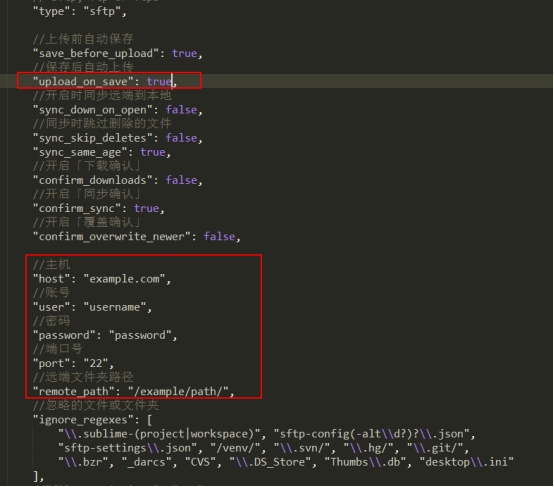Image resolution: width=554 pixels, height=487 pixels.
Task: Click the "save_before_upload" true value
Action: (184, 53)
